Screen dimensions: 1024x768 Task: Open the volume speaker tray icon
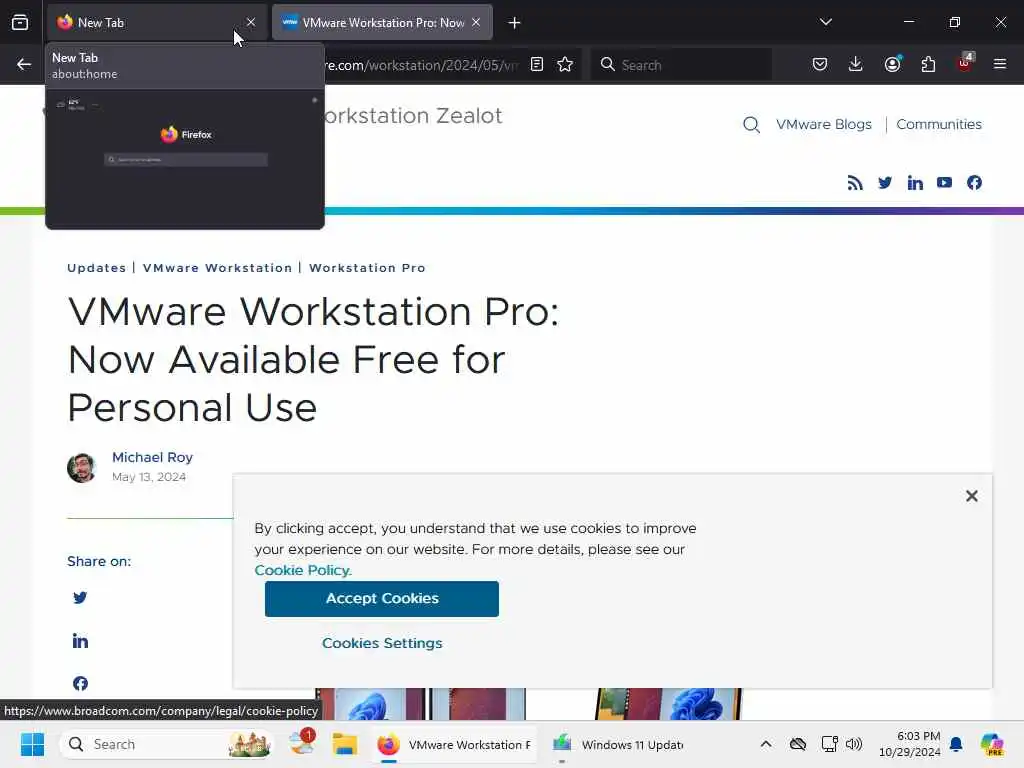854,744
